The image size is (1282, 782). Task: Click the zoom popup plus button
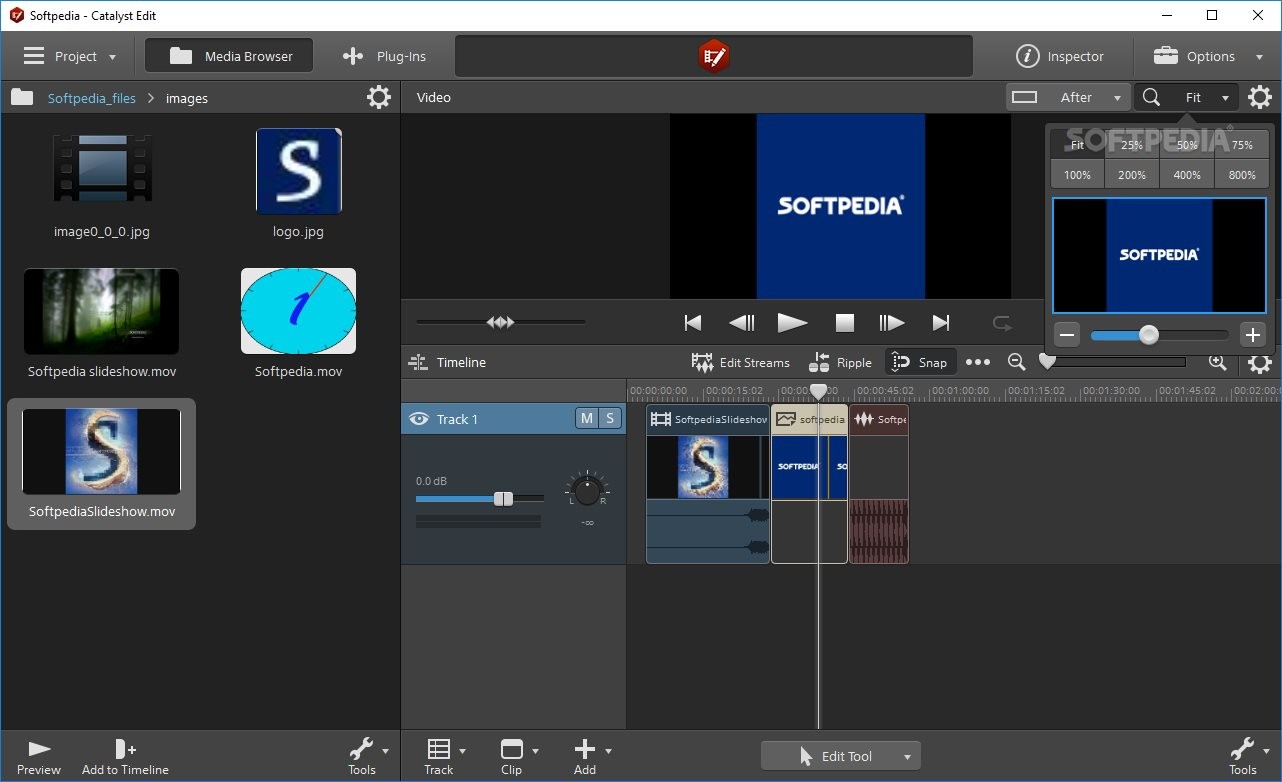pyautogui.click(x=1253, y=335)
